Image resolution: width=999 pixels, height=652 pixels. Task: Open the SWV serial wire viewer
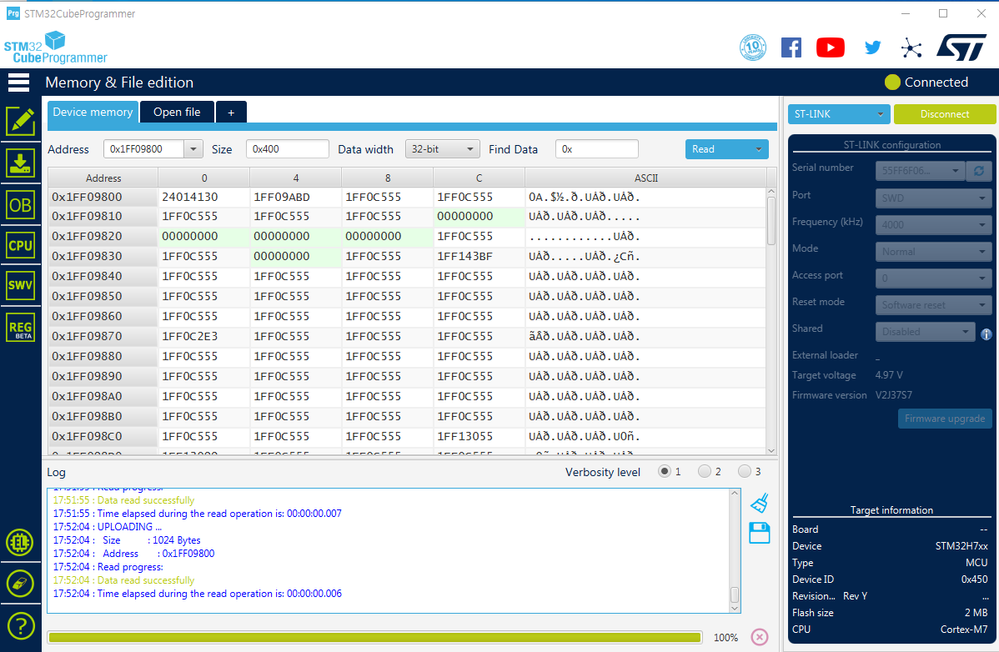tap(20, 286)
